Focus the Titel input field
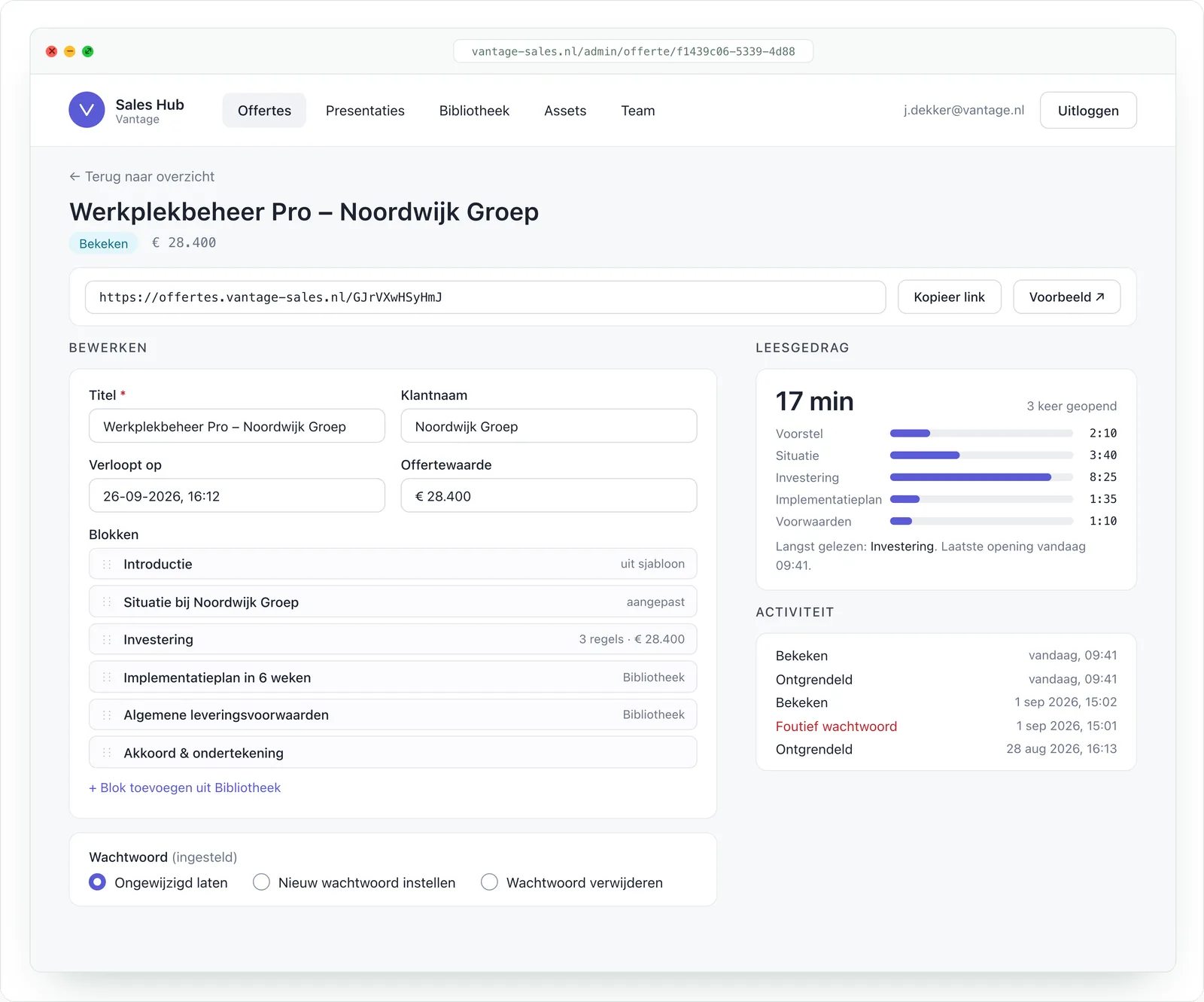 [x=237, y=426]
